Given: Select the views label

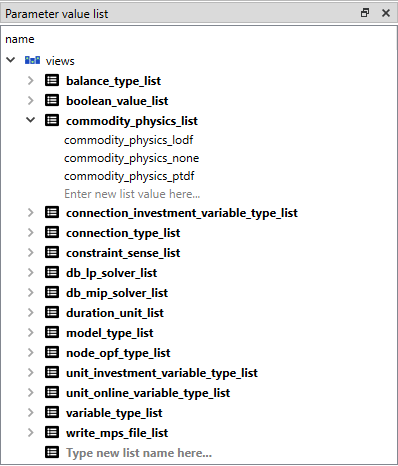Looking at the screenshot, I should pos(60,61).
